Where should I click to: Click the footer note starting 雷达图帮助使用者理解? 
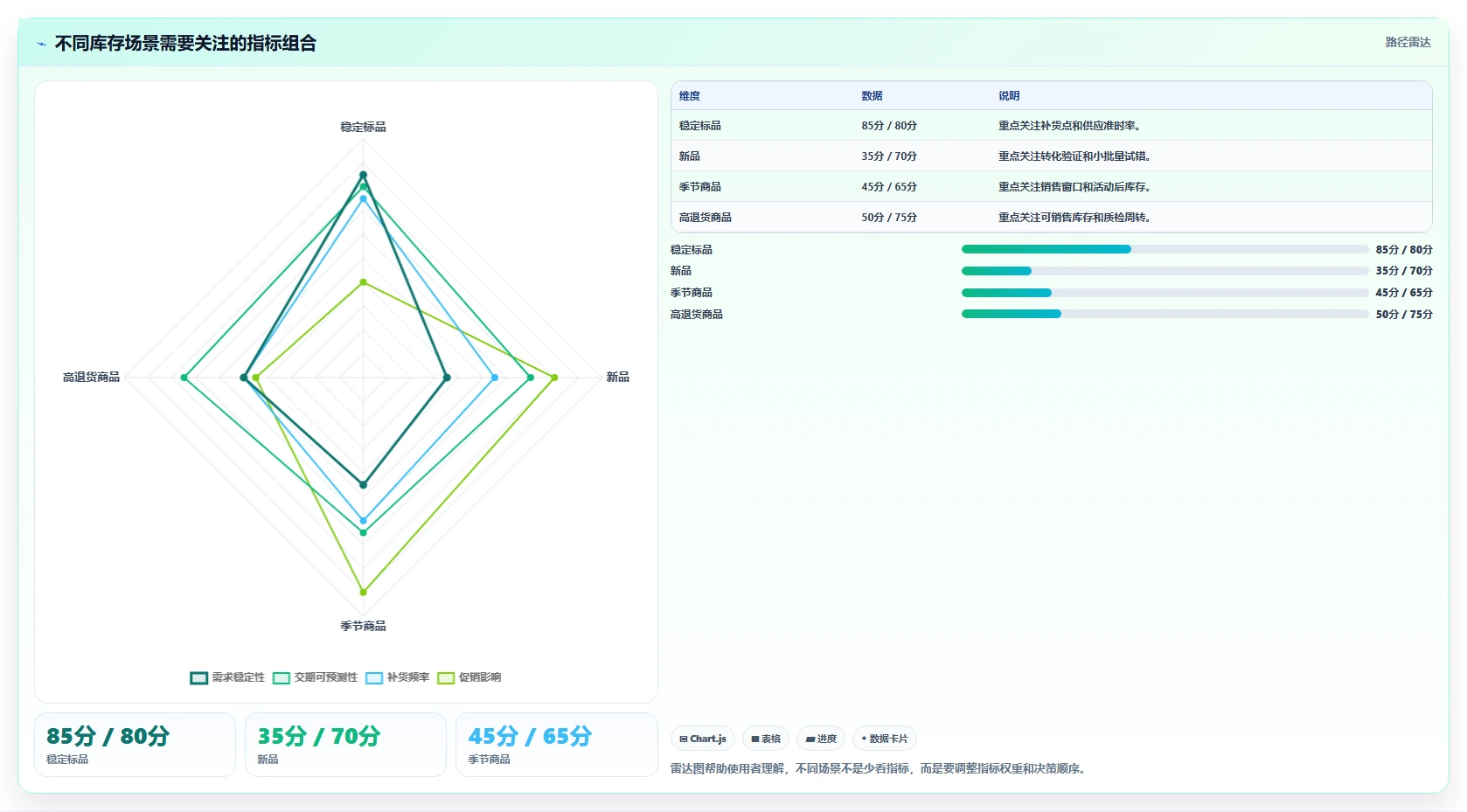pos(880,769)
